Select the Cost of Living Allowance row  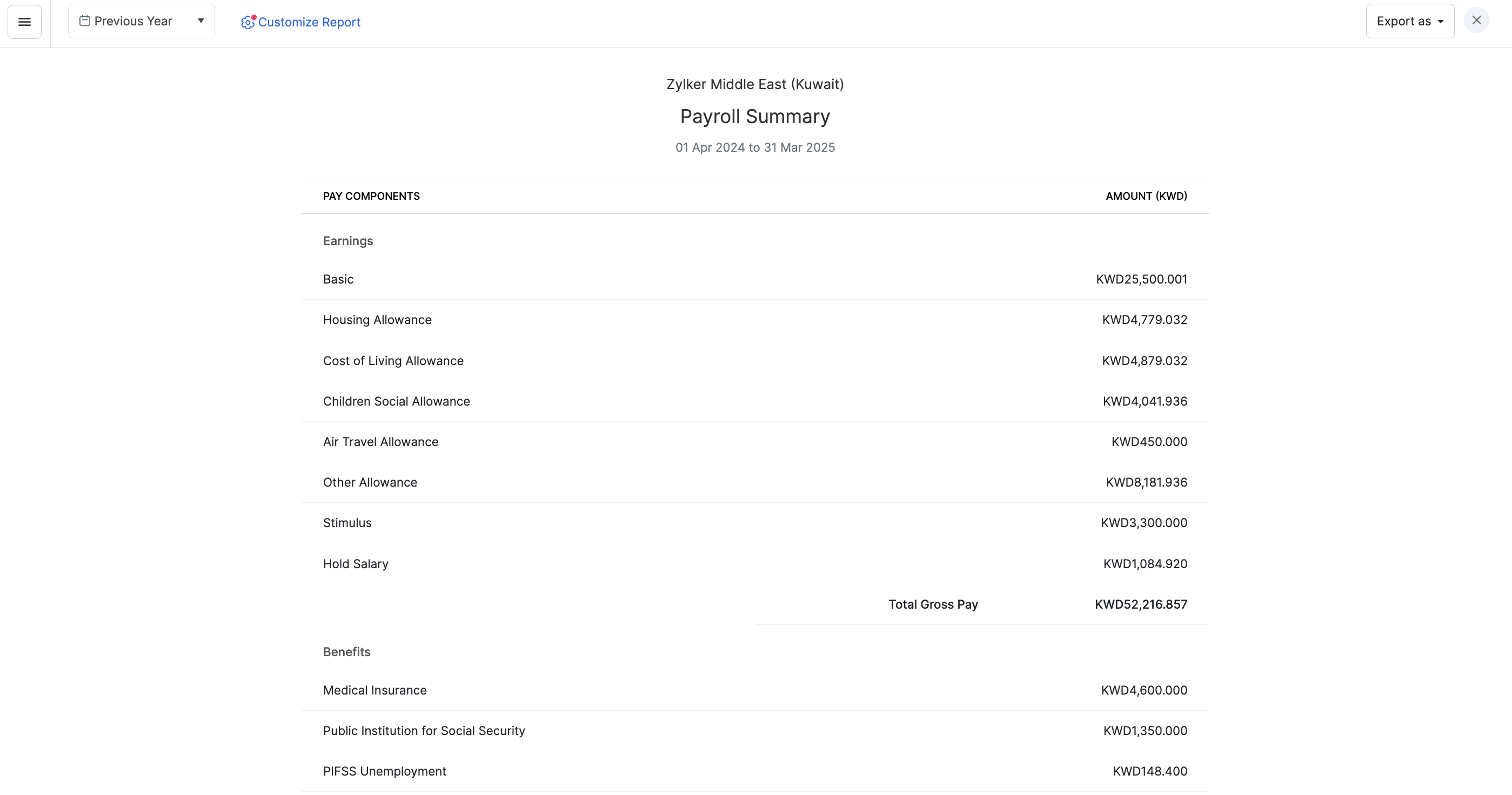(393, 361)
